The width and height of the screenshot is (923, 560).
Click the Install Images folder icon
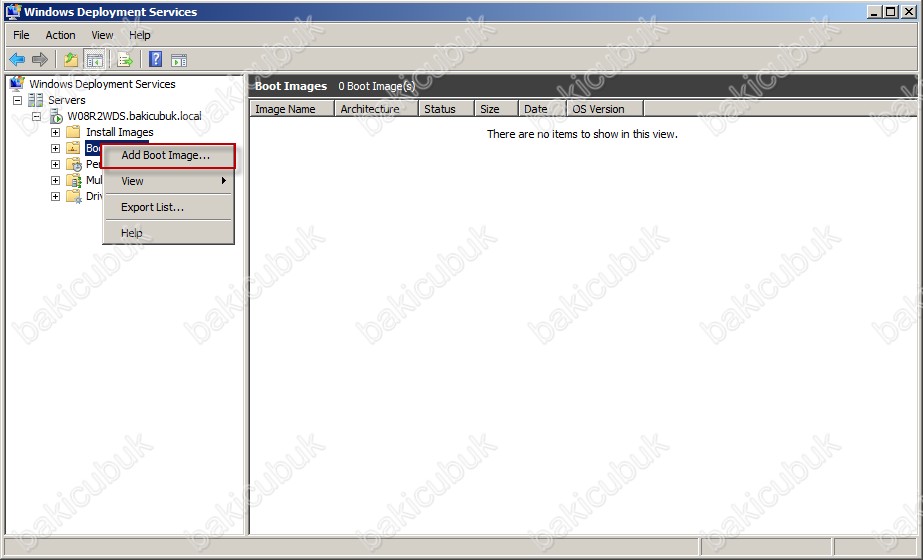click(73, 132)
